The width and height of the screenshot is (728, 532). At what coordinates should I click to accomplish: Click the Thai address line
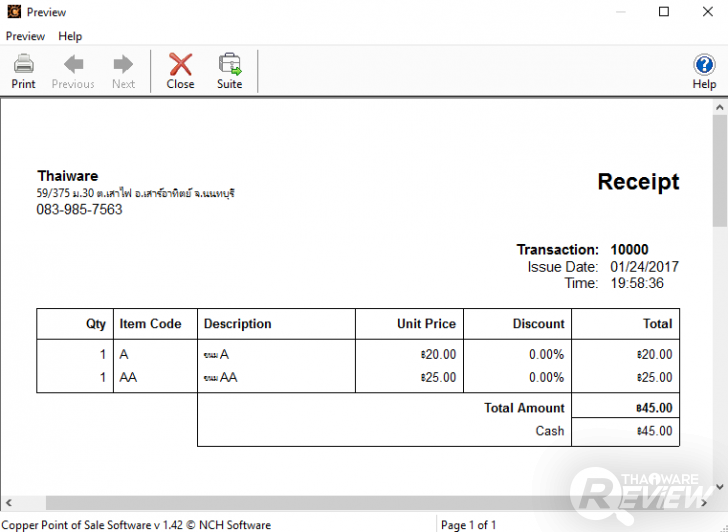pos(136,193)
